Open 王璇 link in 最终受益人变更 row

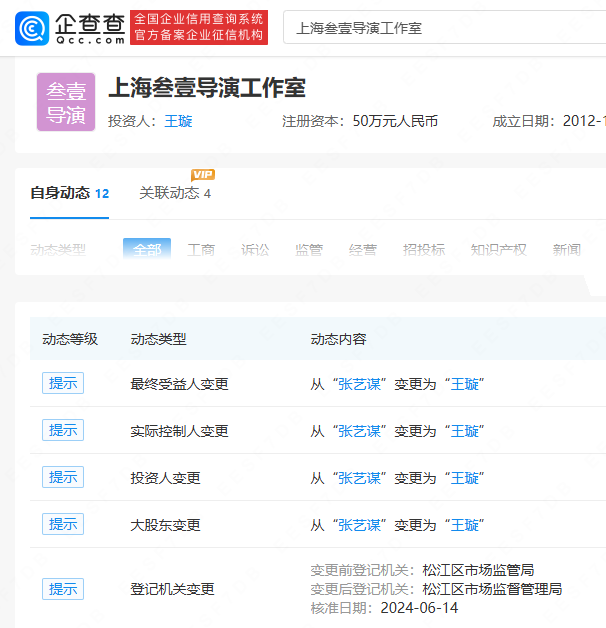pos(465,384)
